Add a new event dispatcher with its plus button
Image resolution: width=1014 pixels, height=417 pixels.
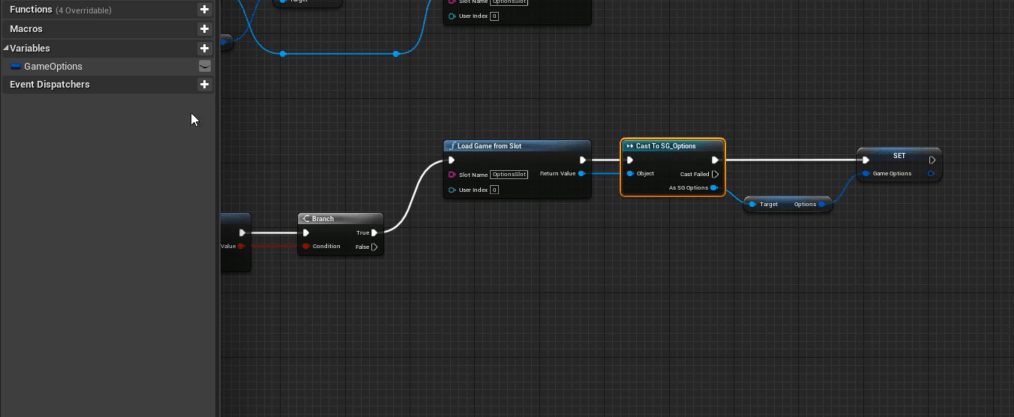[x=204, y=85]
